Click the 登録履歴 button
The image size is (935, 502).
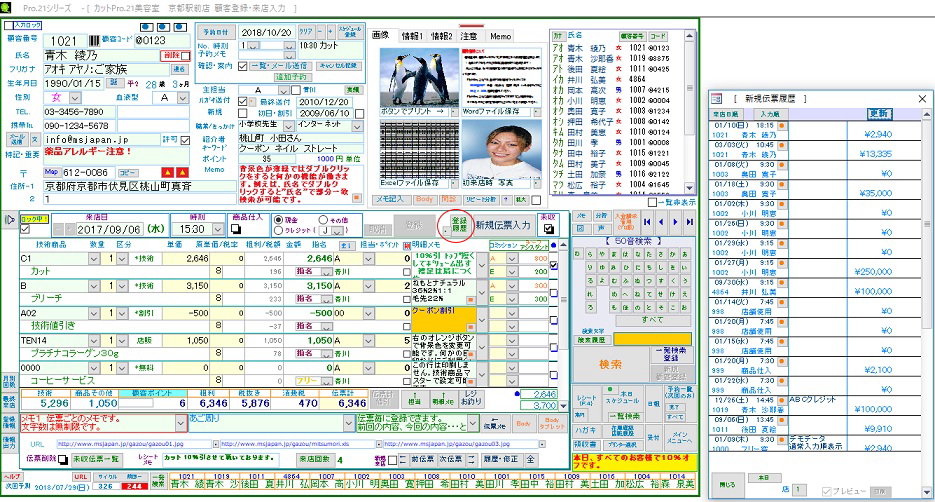pyautogui.click(x=459, y=225)
